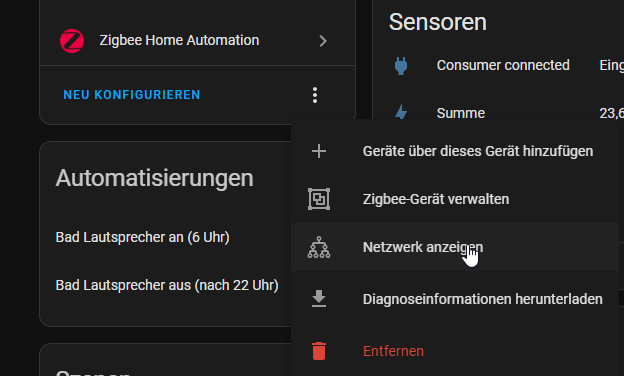Screen dimensions: 624x376
Task: Click the lightning bolt icon beside Summe
Action: pos(401,113)
